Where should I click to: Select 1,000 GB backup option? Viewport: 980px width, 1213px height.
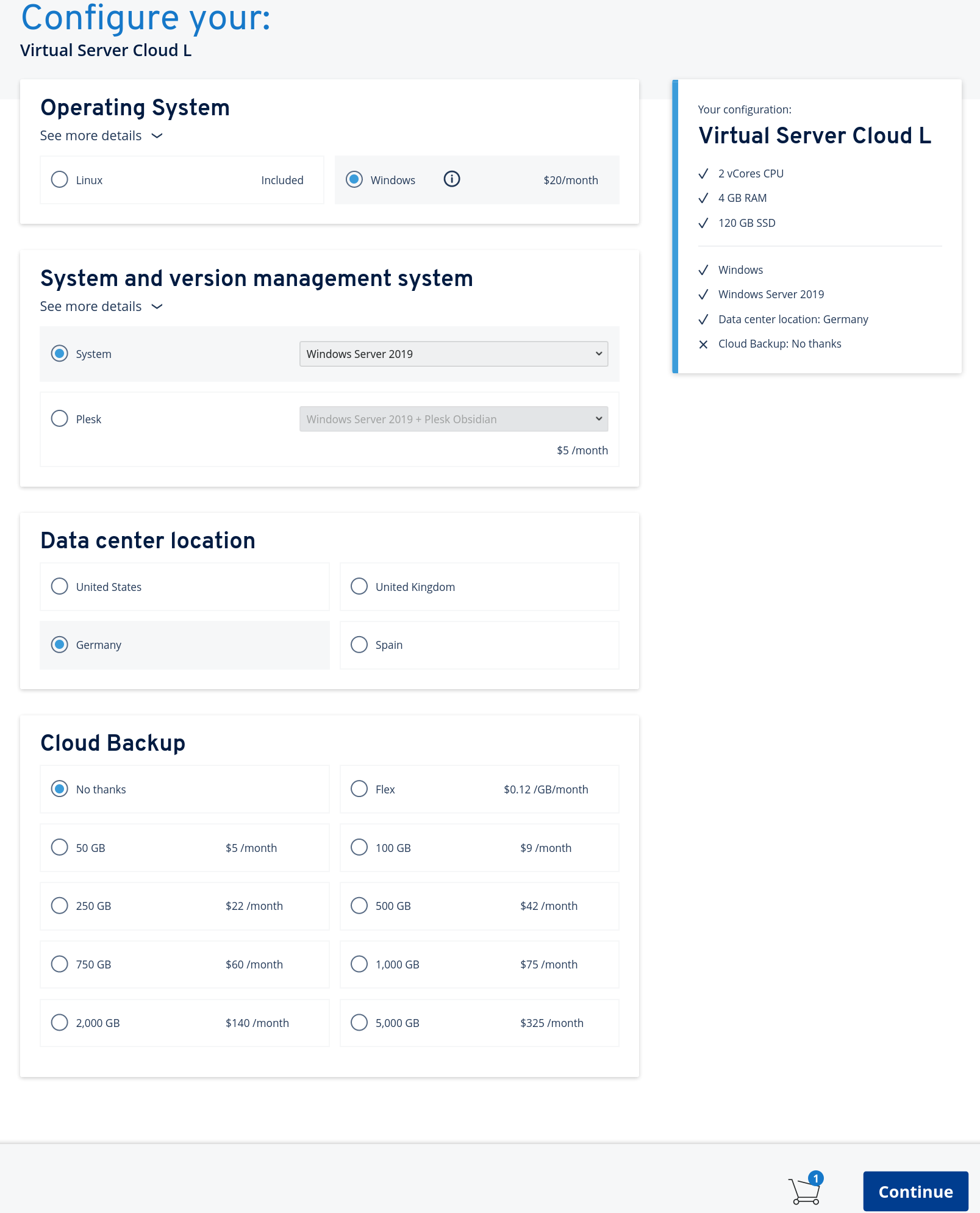pos(359,964)
